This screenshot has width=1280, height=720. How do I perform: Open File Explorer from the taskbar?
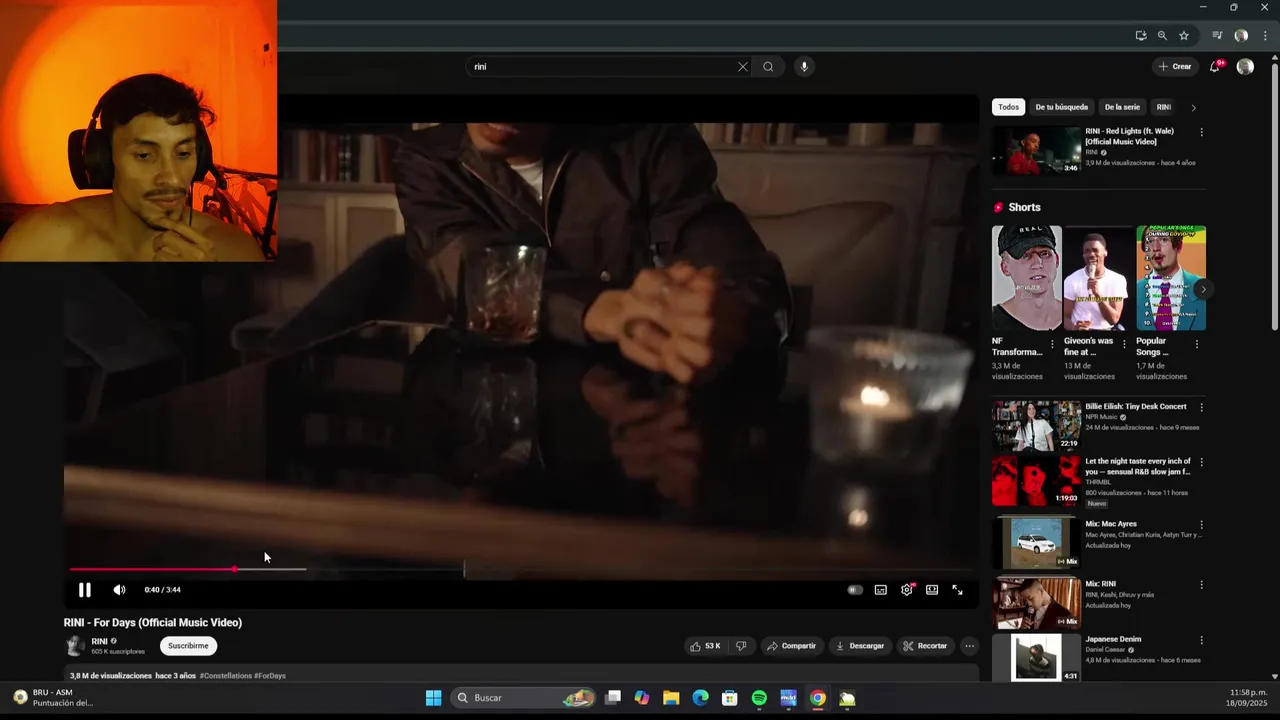(671, 698)
